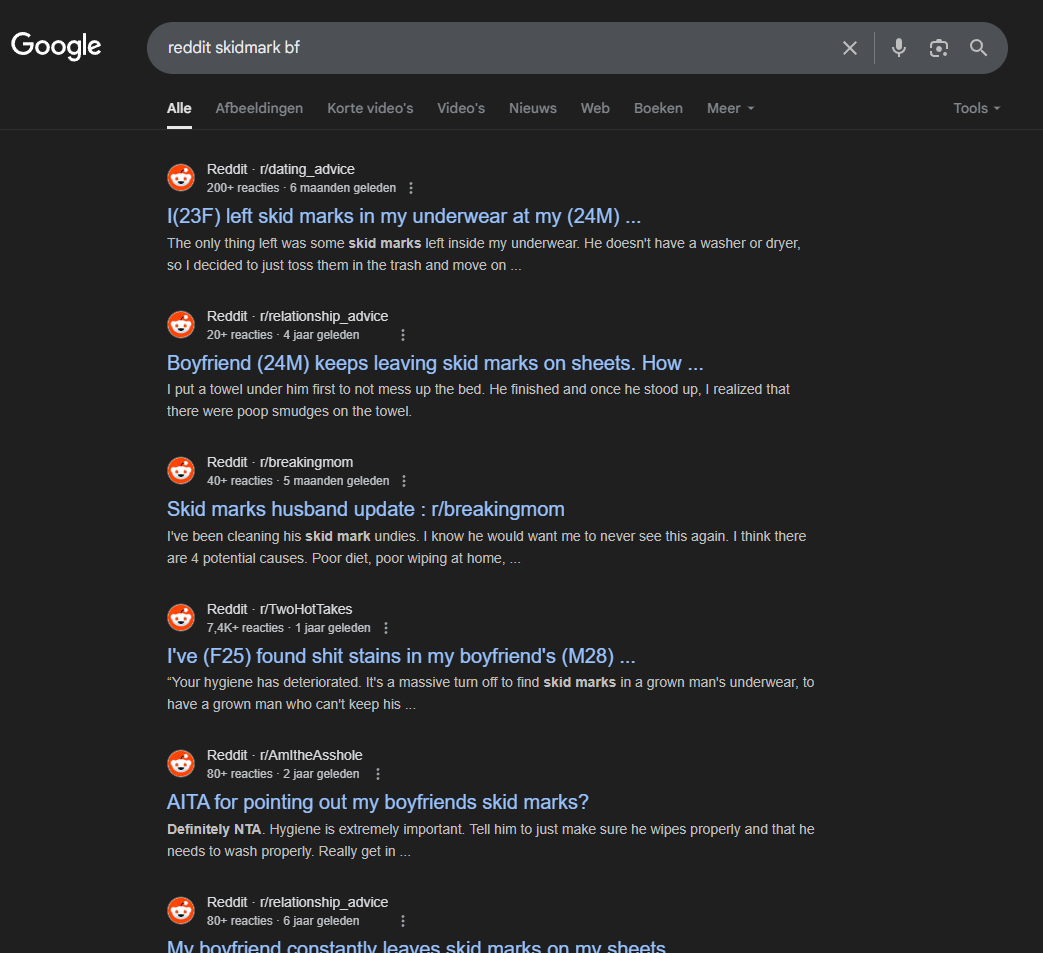Open Google Lens image search icon

(x=939, y=48)
